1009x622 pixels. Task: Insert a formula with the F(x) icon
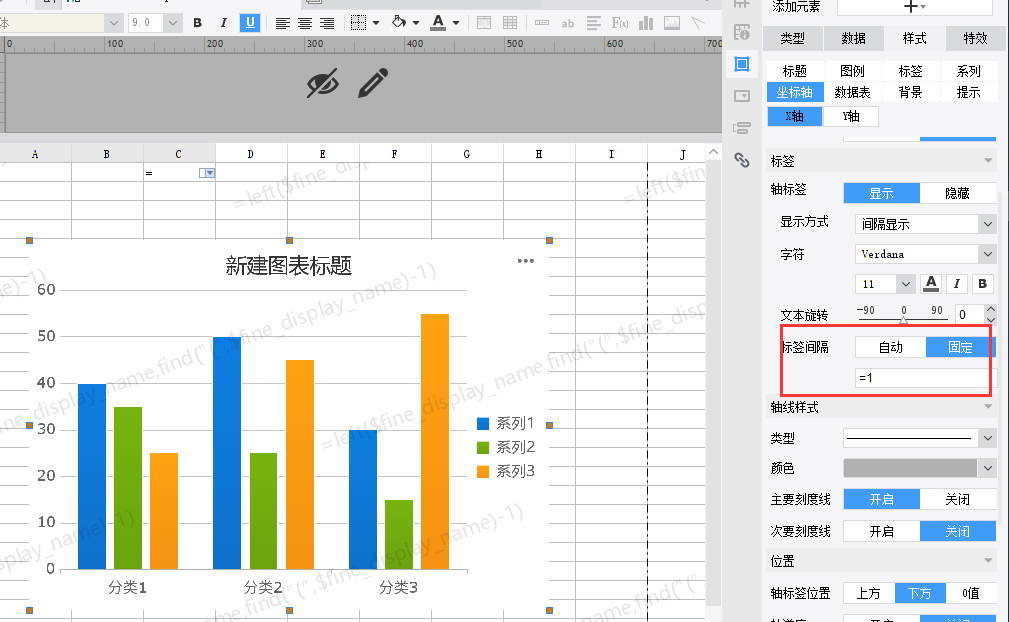pyautogui.click(x=620, y=24)
